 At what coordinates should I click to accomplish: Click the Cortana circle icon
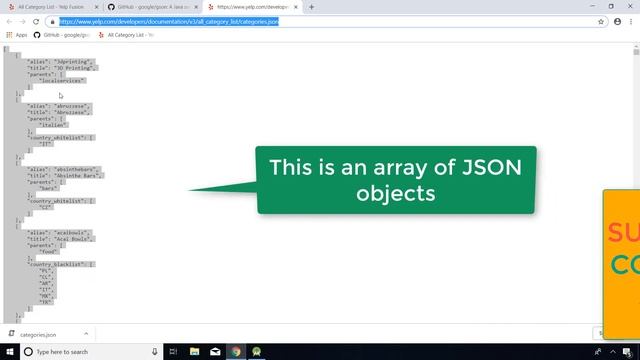[x=28, y=352]
